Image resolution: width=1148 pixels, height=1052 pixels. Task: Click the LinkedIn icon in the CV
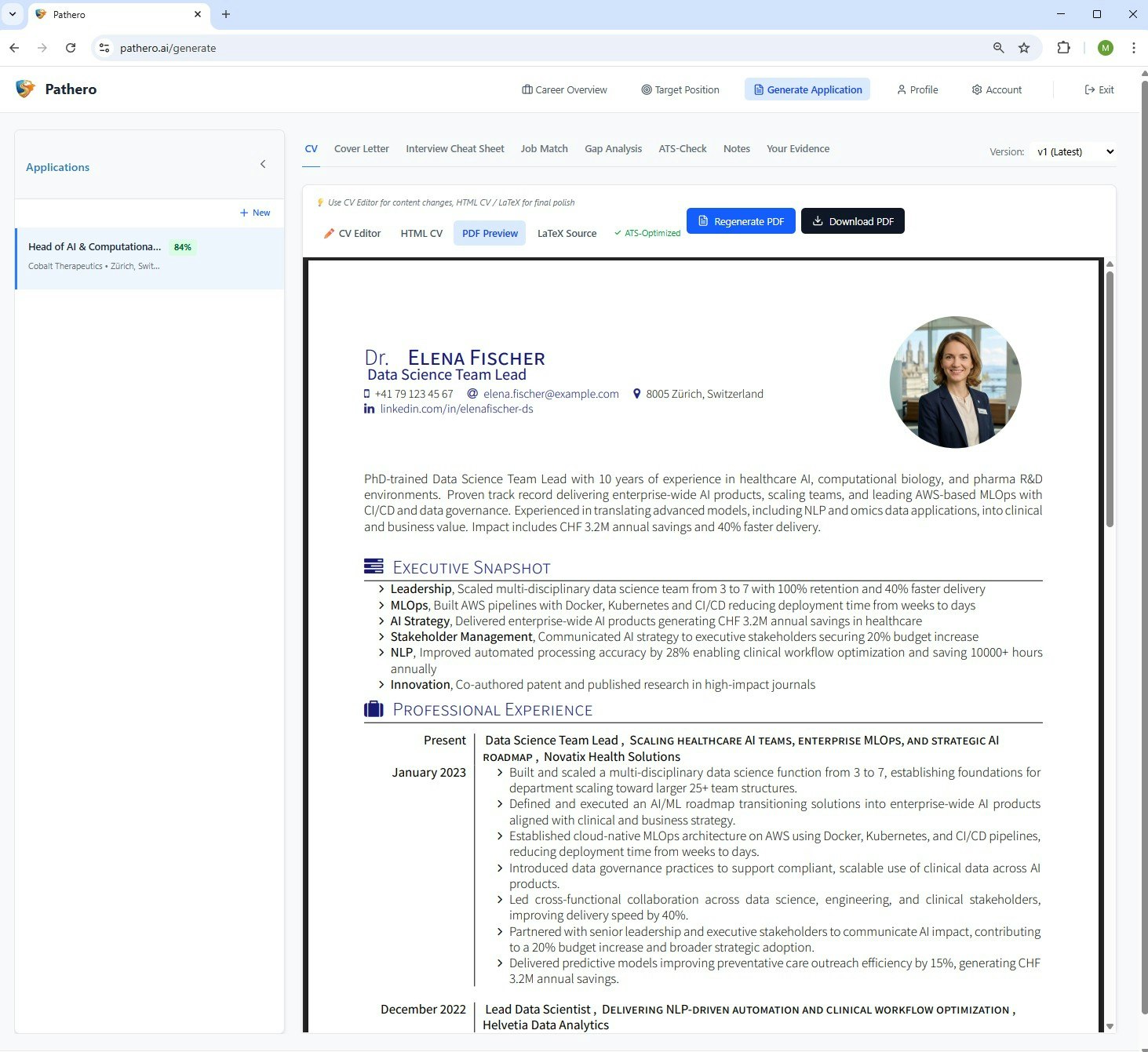[369, 409]
